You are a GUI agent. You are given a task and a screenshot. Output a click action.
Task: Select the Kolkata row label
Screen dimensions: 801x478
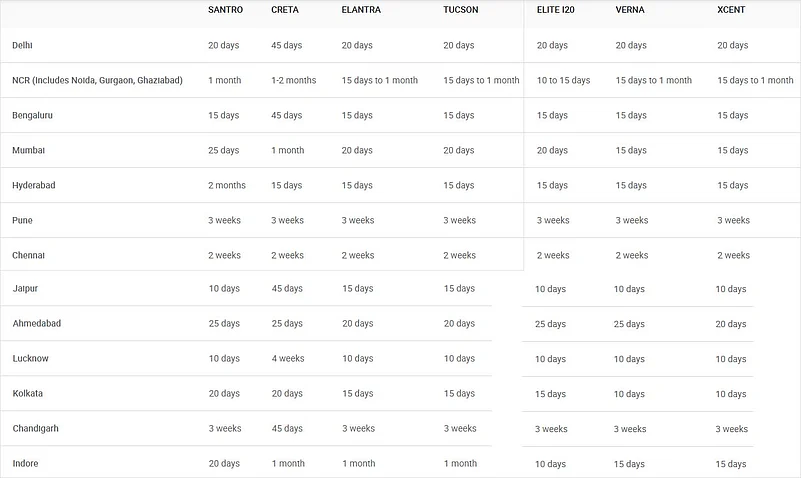[27, 393]
